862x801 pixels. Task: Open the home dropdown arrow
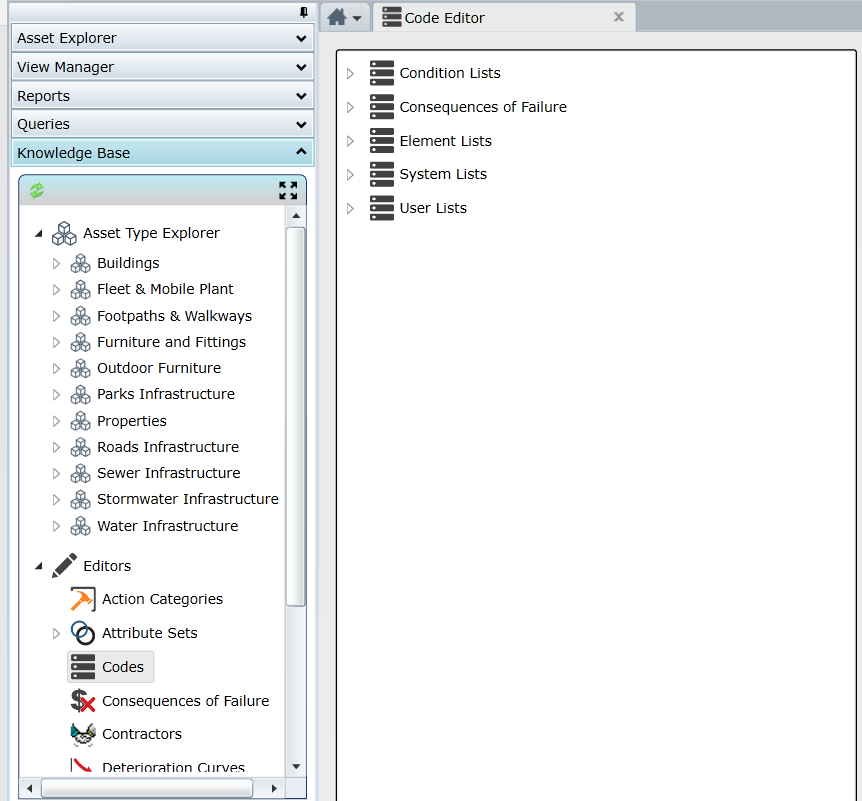[357, 19]
